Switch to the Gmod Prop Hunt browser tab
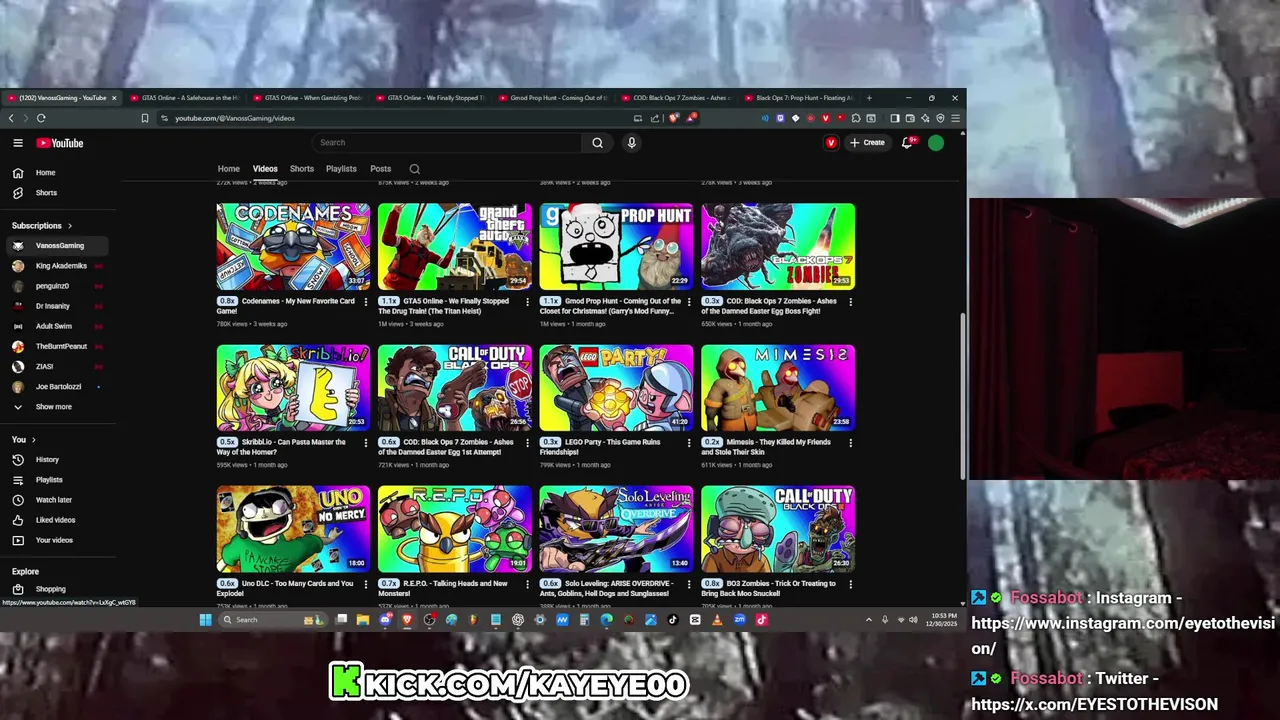1280x720 pixels. 552,98
